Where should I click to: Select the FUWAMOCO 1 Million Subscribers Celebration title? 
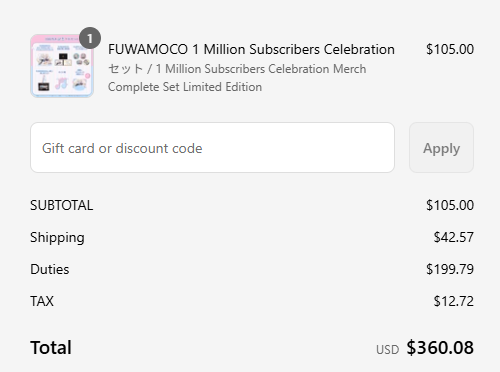click(251, 49)
